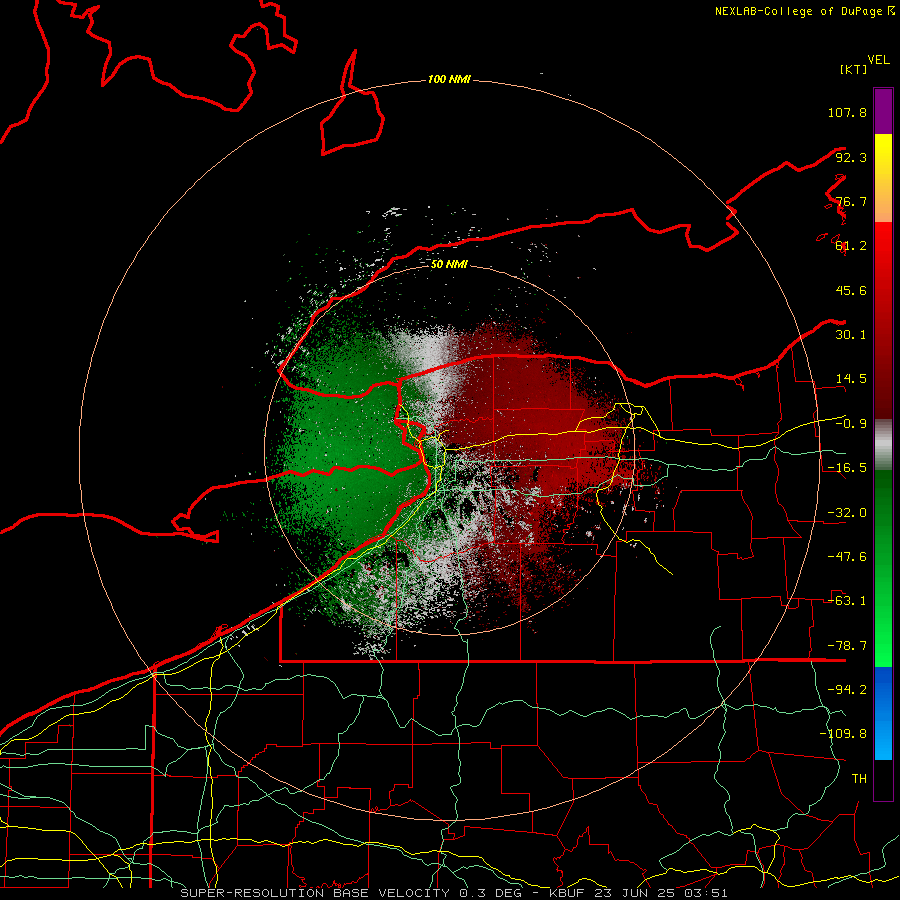Click the '[KT]' units label
Viewport: 900px width, 900px height.
pyautogui.click(x=854, y=69)
